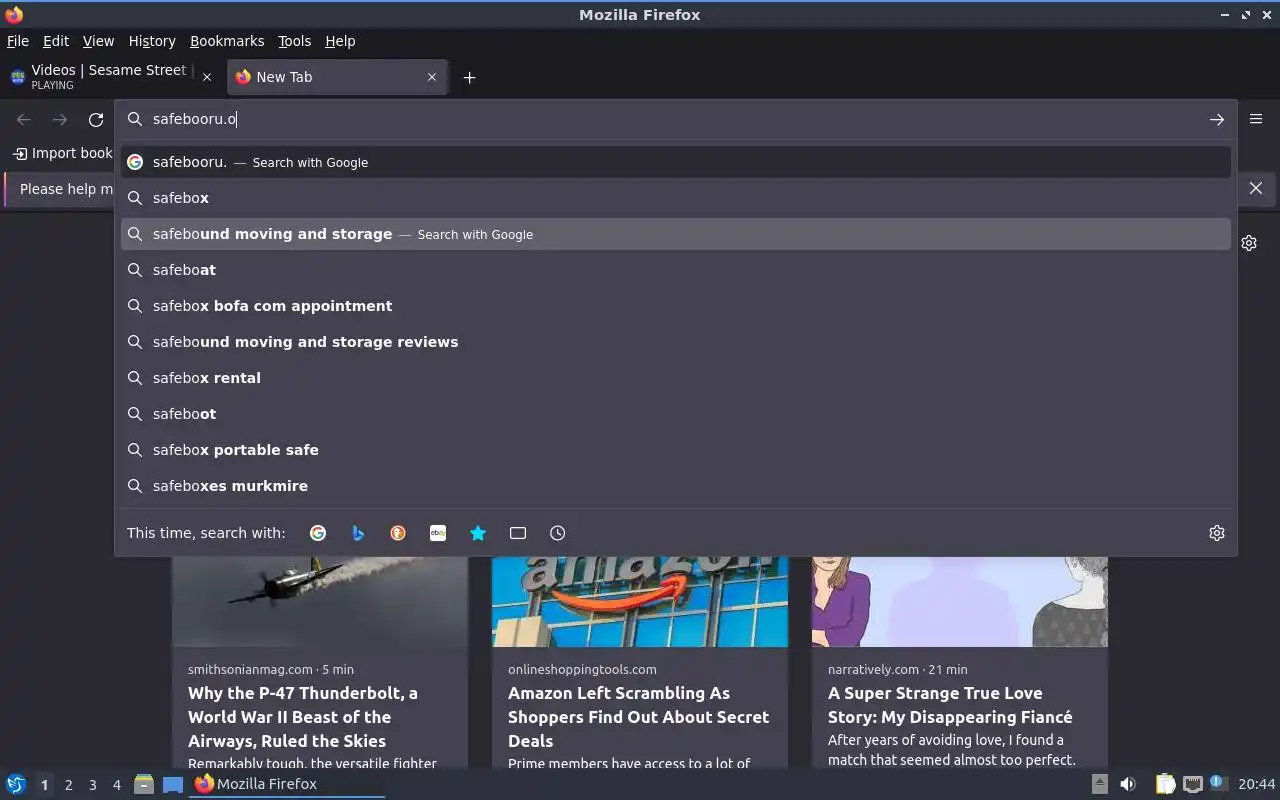The image size is (1280, 800).
Task: Click the Amazon building thumbnail image
Action: [640, 602]
